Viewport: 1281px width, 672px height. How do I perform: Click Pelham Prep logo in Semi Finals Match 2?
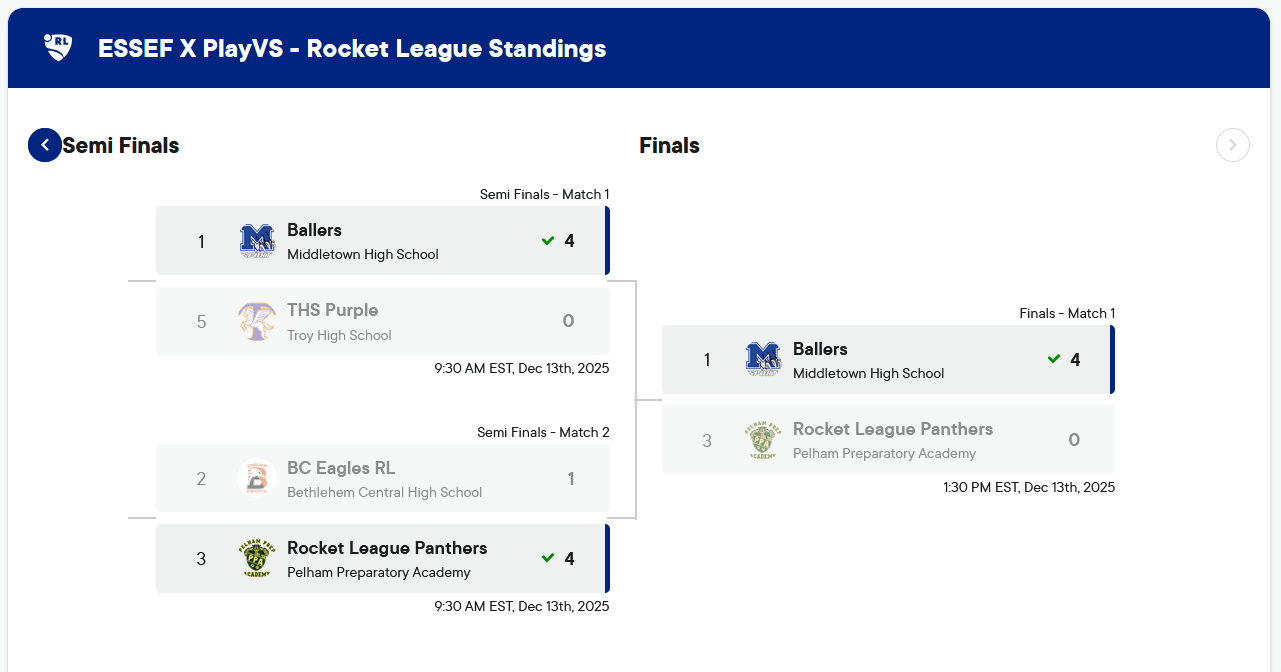(257, 559)
